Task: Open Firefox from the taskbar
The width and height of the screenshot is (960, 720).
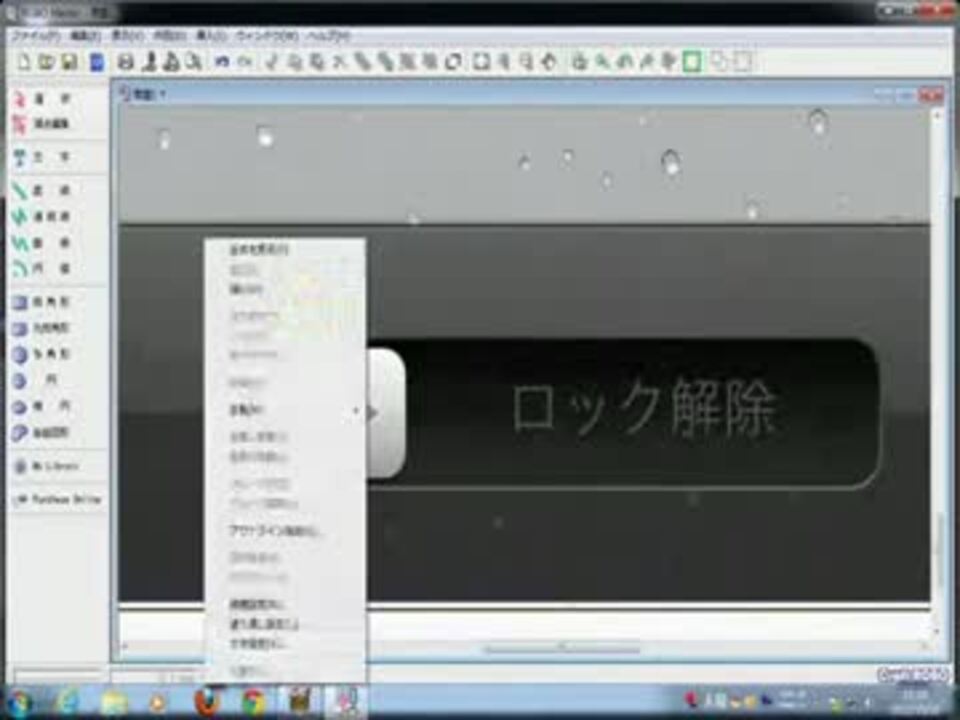Action: (x=207, y=702)
